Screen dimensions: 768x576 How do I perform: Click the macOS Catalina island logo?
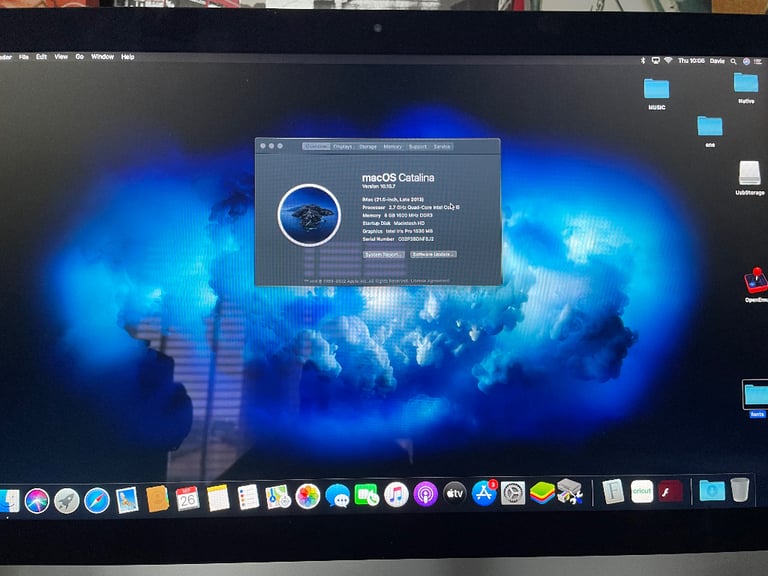pos(309,215)
